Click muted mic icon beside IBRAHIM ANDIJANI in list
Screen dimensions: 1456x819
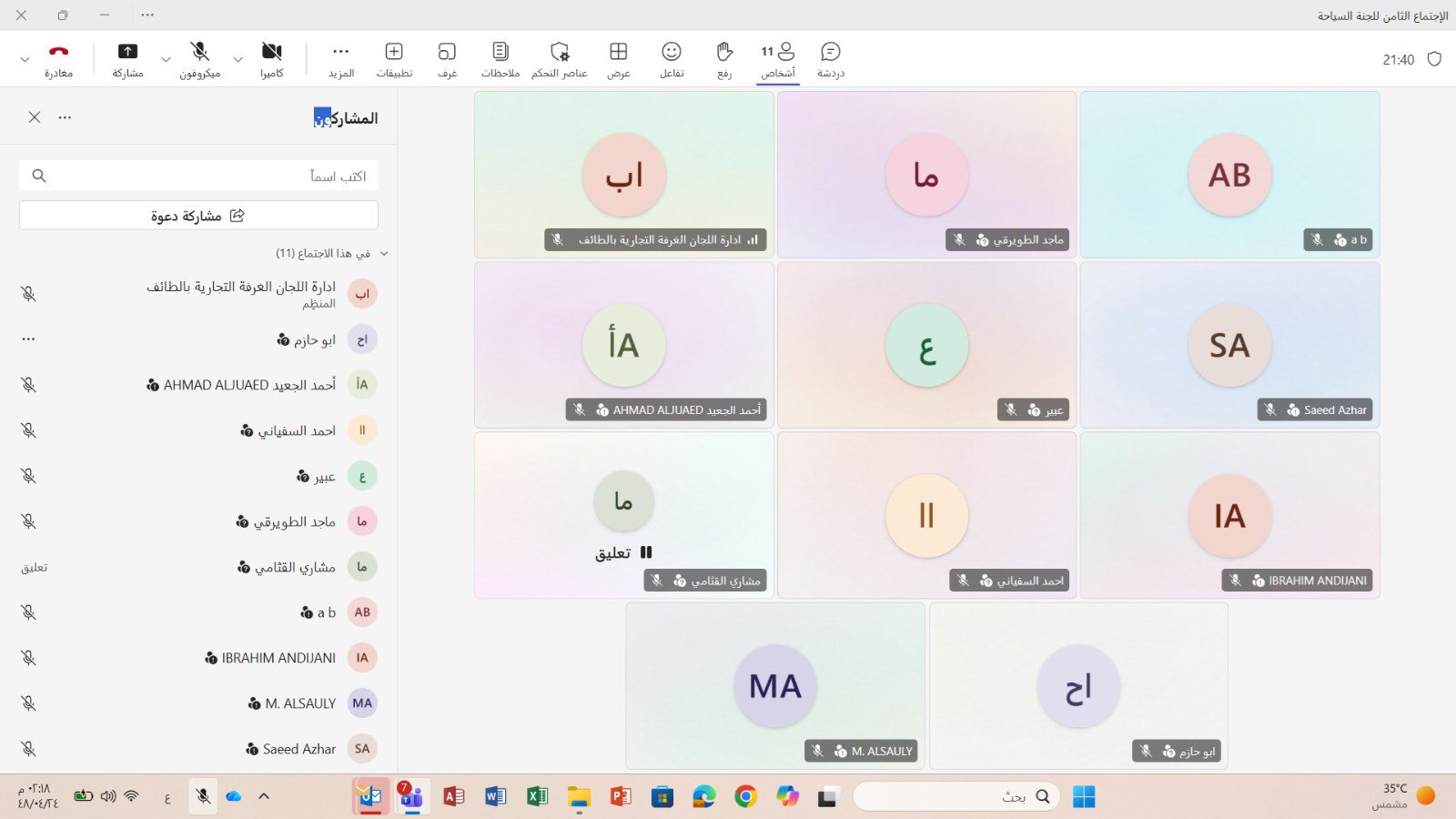[28, 658]
